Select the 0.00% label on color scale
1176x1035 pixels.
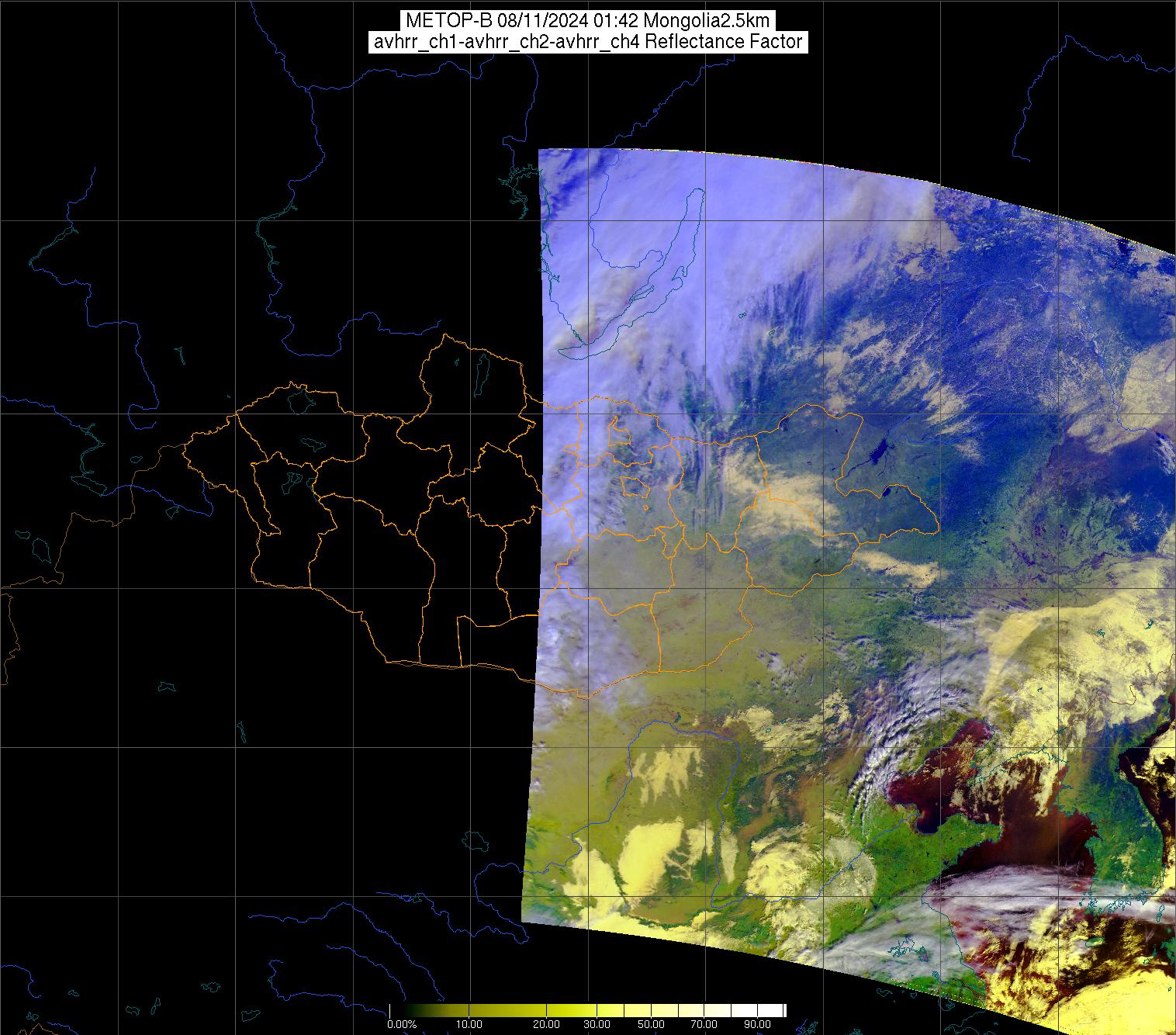coord(402,1026)
